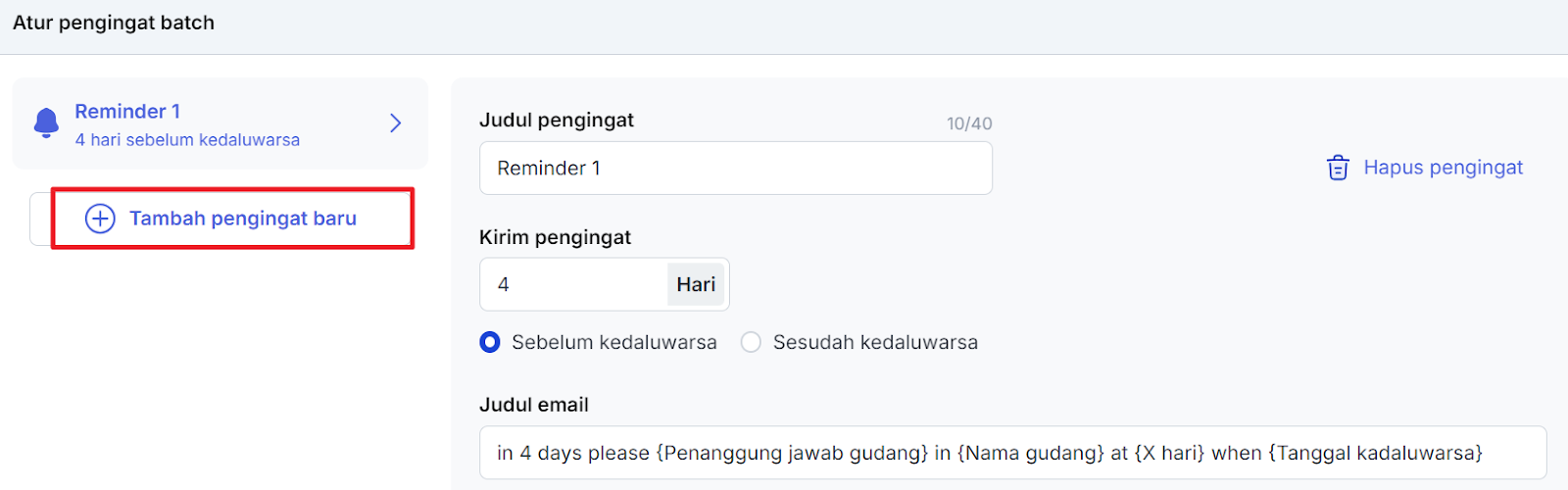The width and height of the screenshot is (1568, 490).
Task: Click the 'Kirim pengingat' field label
Action: [555, 237]
